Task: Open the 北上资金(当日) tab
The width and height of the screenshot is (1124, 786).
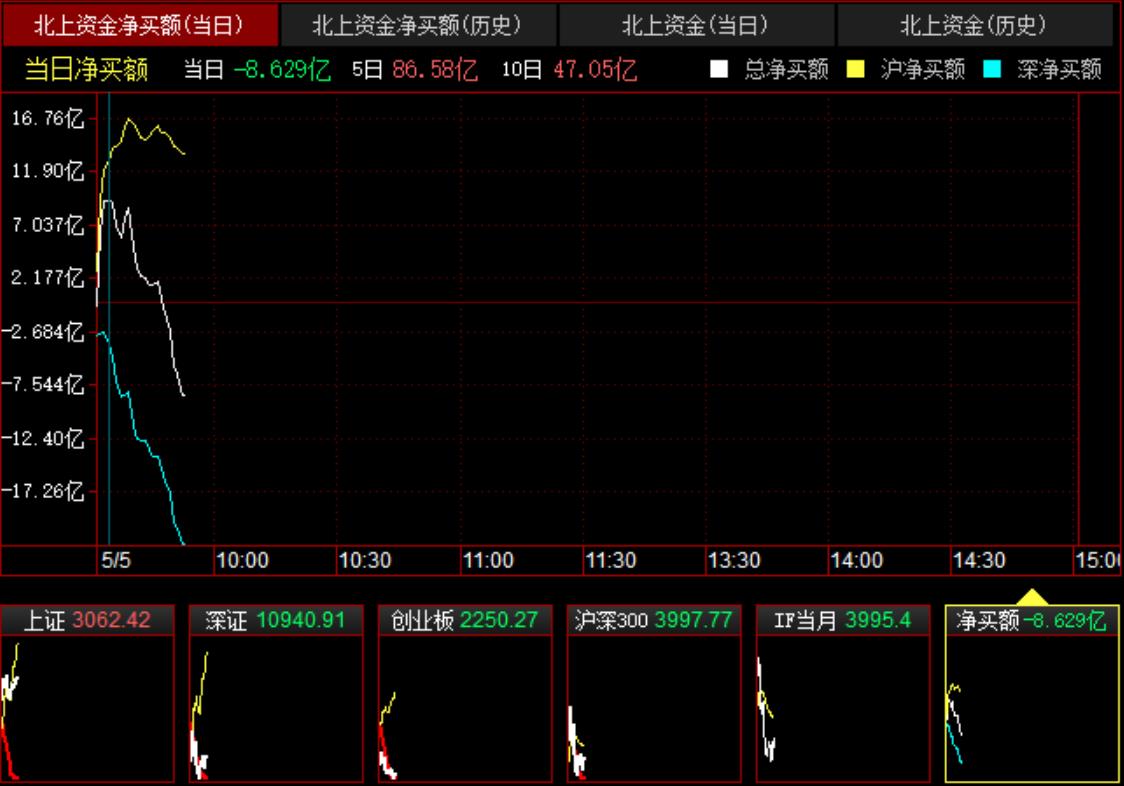Action: [x=695, y=25]
